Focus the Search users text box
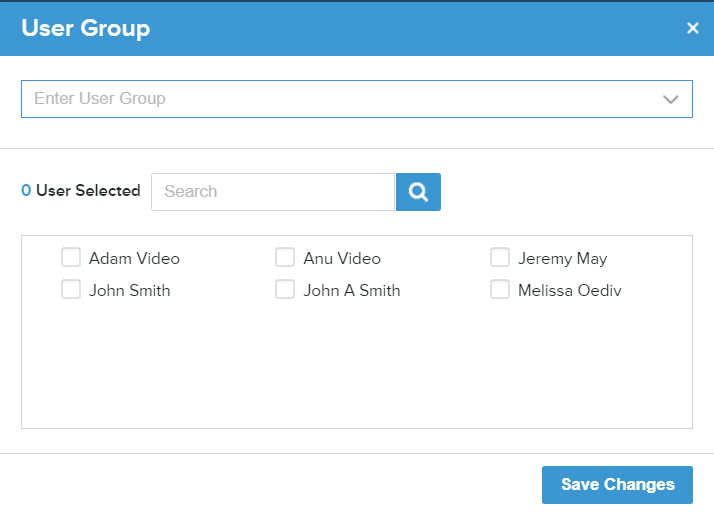Viewport: 714px width, 516px height. coord(272,192)
